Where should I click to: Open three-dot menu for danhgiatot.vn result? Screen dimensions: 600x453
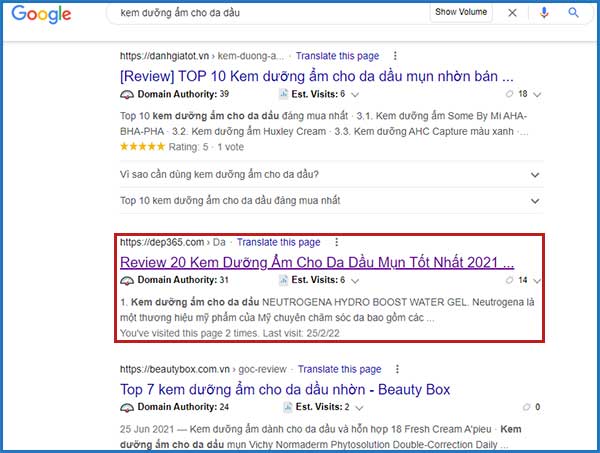[x=395, y=56]
